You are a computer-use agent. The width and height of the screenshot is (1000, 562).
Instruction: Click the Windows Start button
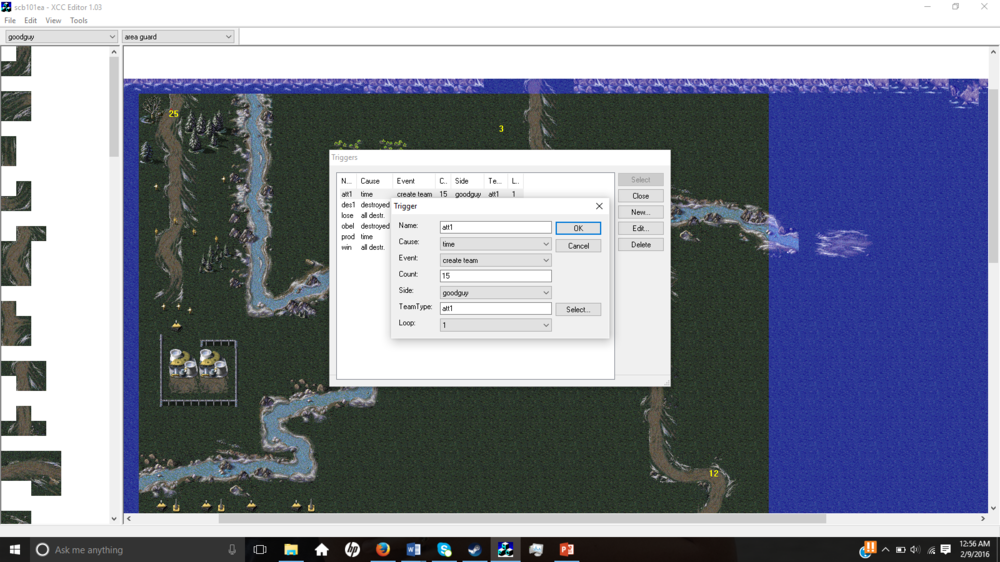(x=14, y=550)
